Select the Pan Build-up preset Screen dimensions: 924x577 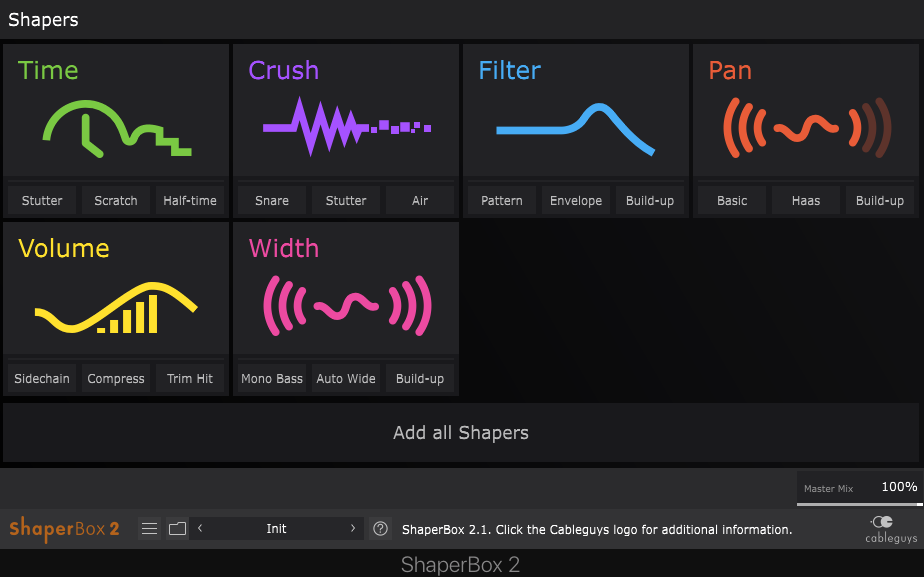tap(880, 200)
